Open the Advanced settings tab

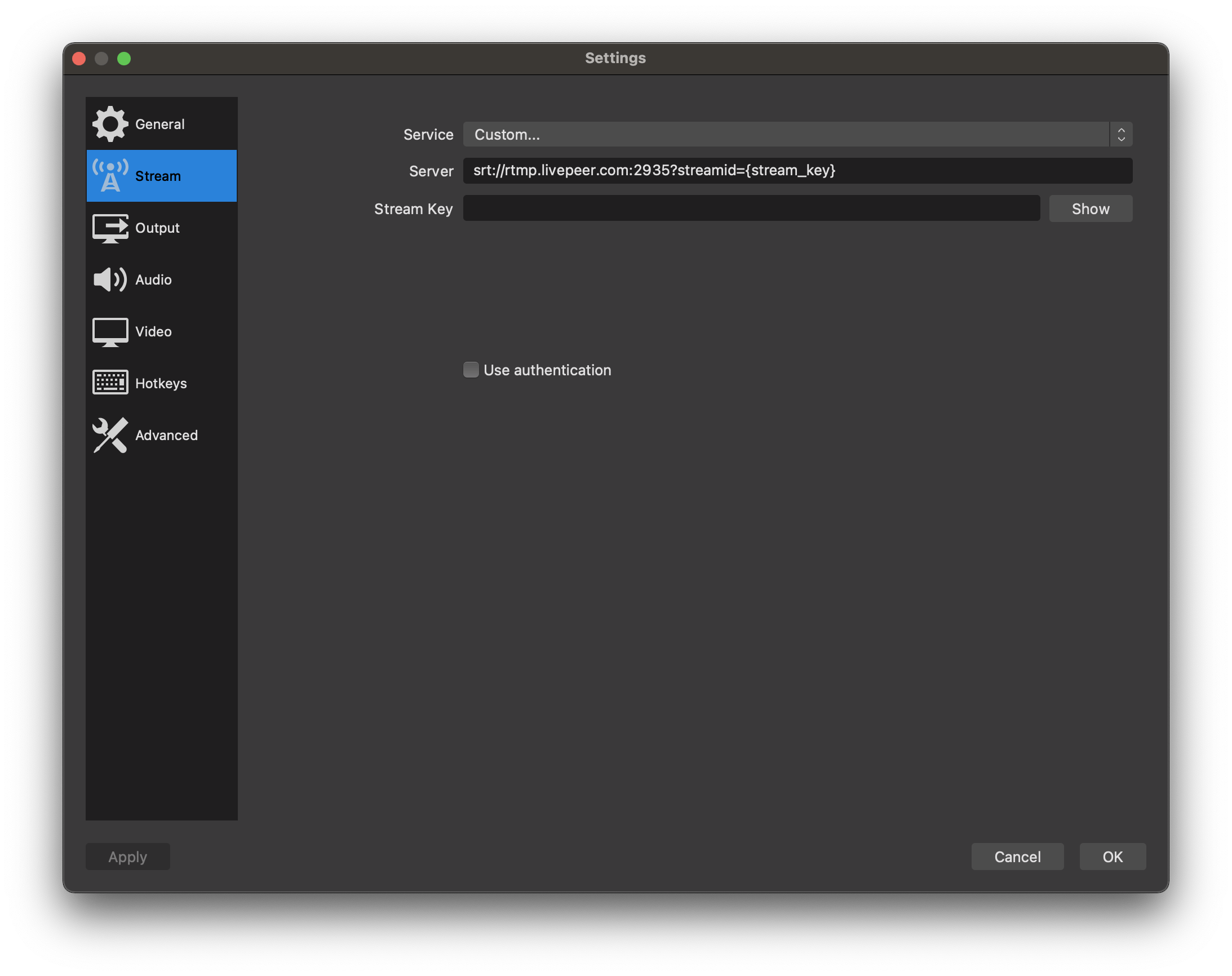(166, 436)
